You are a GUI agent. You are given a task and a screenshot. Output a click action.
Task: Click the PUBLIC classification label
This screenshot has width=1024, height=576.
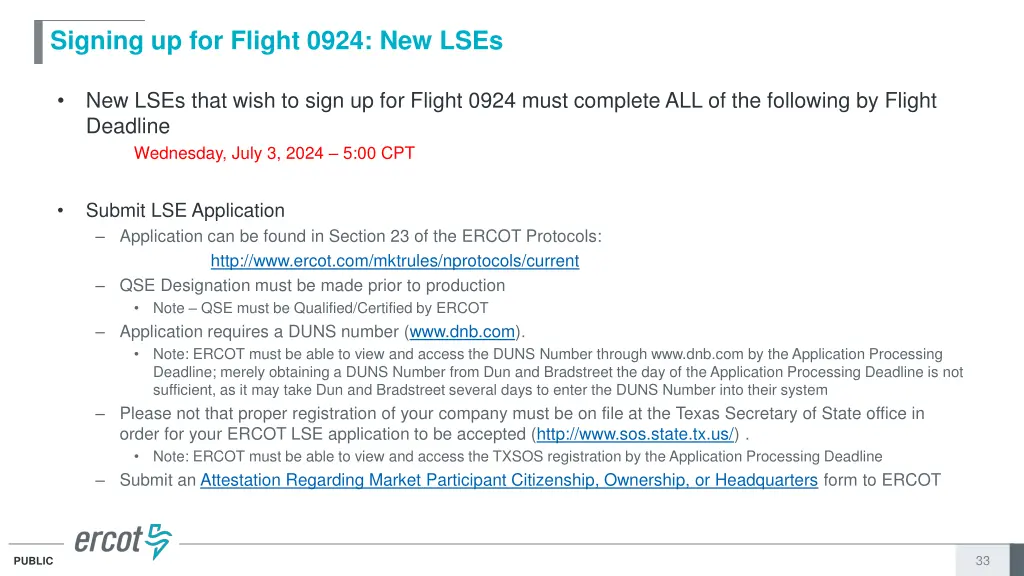pyautogui.click(x=34, y=562)
